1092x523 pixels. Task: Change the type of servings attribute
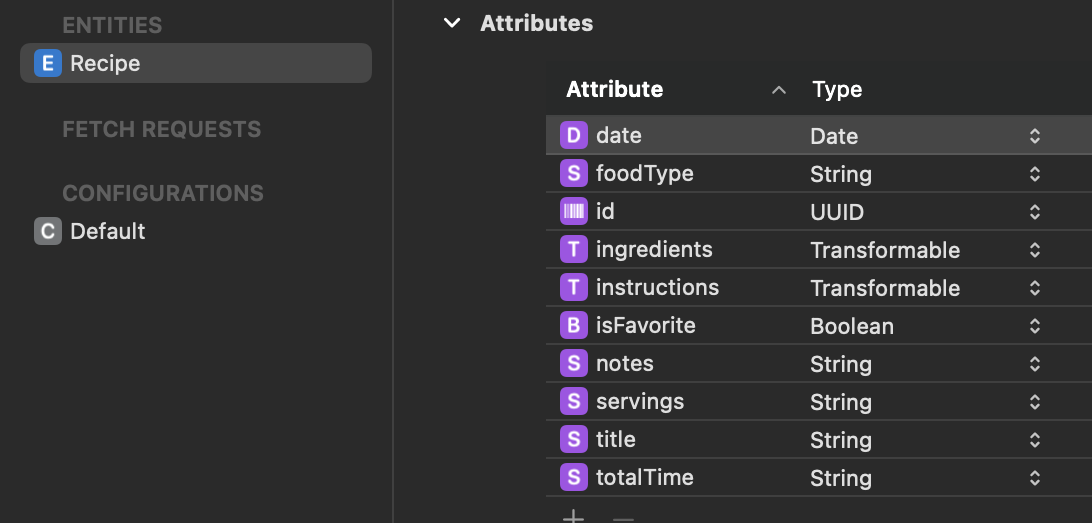[x=1035, y=402]
